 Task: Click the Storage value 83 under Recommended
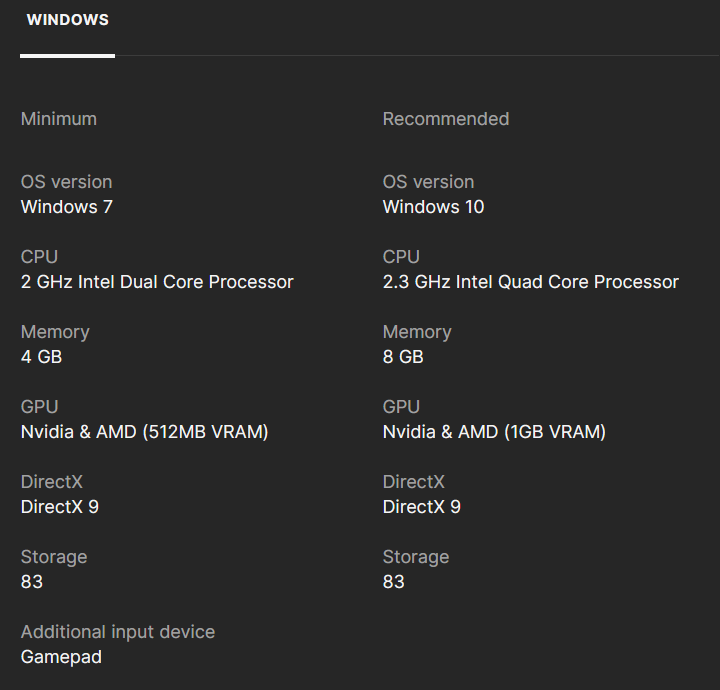[x=394, y=582]
